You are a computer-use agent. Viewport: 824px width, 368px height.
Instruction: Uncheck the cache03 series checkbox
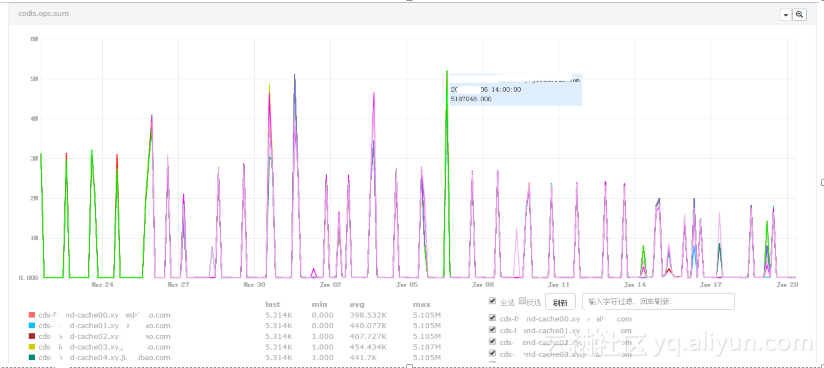click(492, 353)
